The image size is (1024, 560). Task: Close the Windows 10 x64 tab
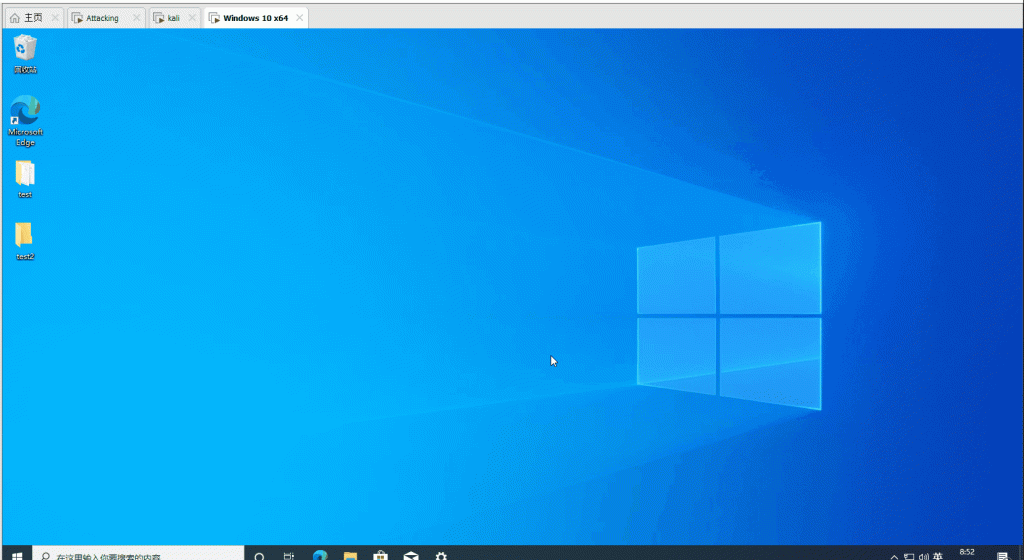pyautogui.click(x=299, y=18)
